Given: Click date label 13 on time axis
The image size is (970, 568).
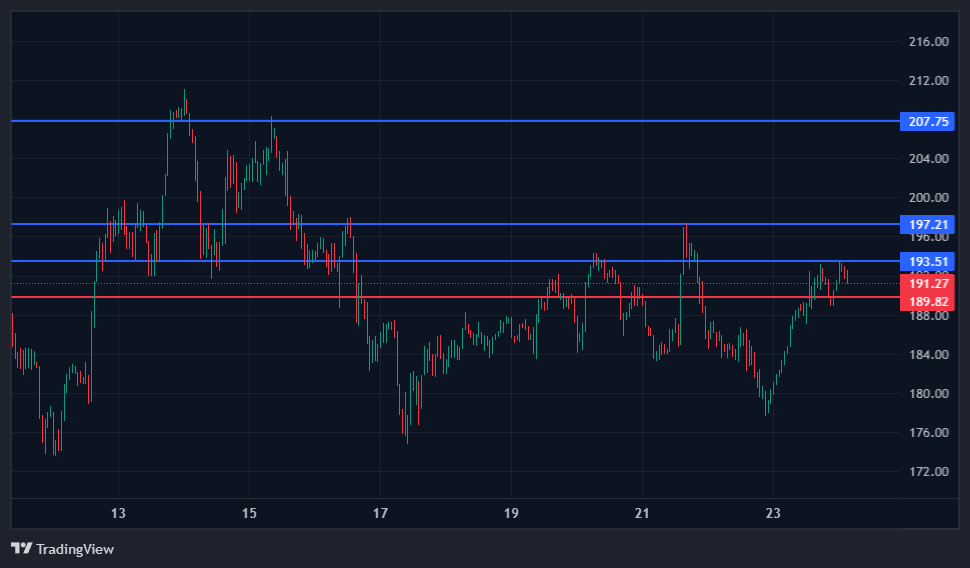Looking at the screenshot, I should tap(118, 513).
